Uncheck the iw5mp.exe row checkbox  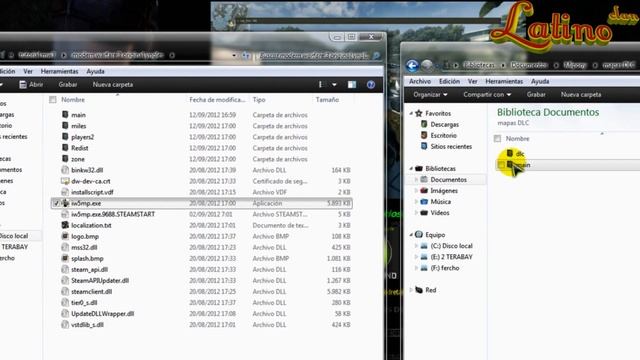point(56,203)
